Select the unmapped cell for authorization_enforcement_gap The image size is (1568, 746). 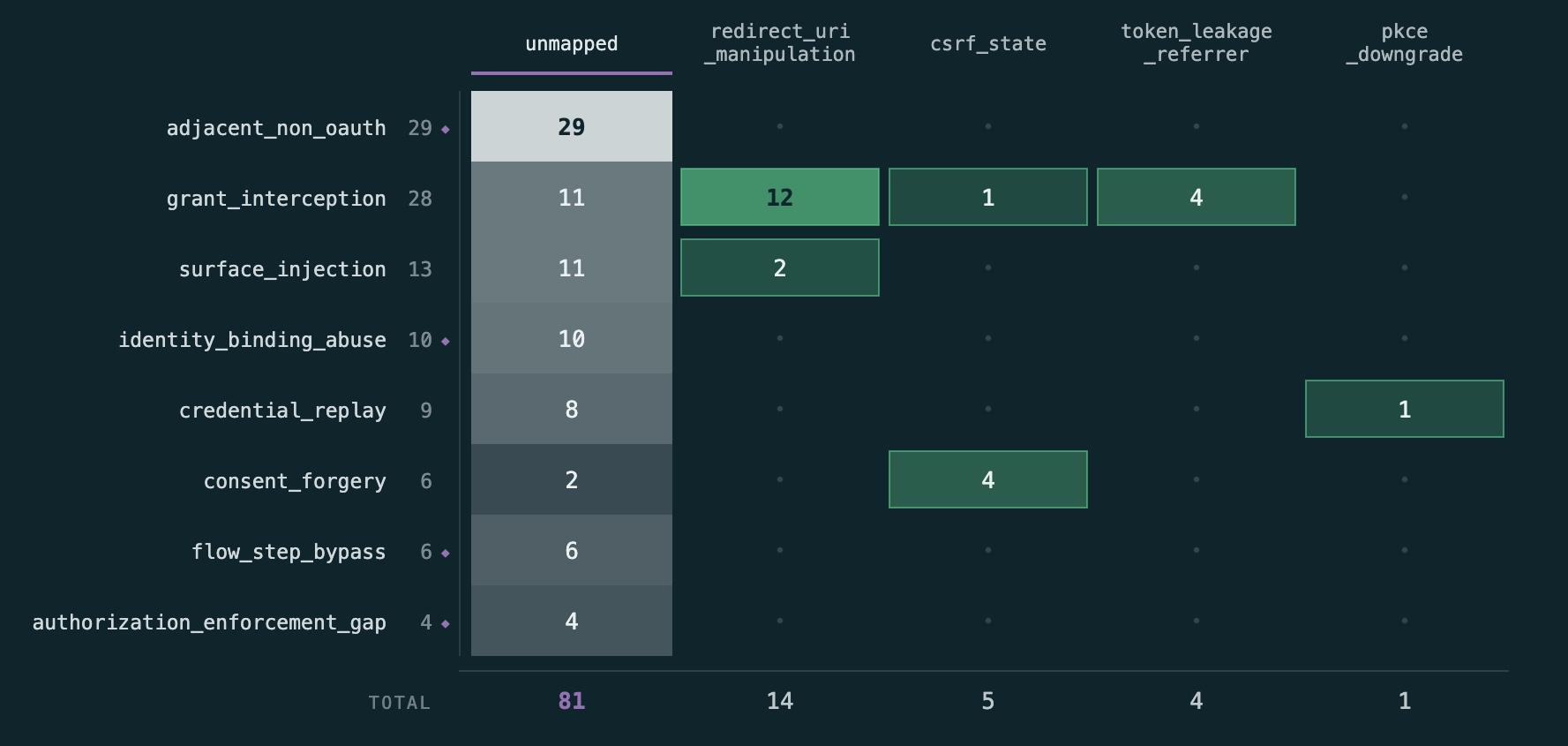[x=572, y=621]
